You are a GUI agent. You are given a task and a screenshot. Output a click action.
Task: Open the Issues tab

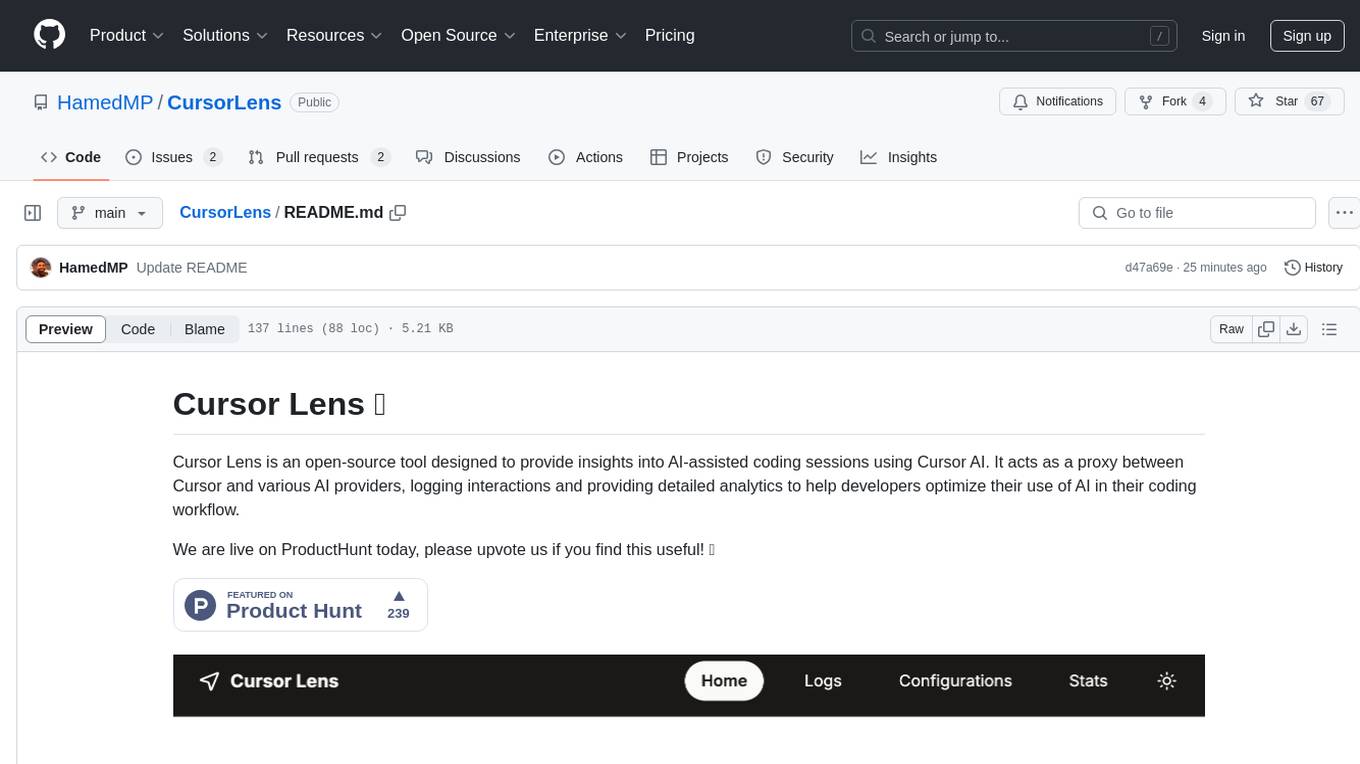pos(172,157)
